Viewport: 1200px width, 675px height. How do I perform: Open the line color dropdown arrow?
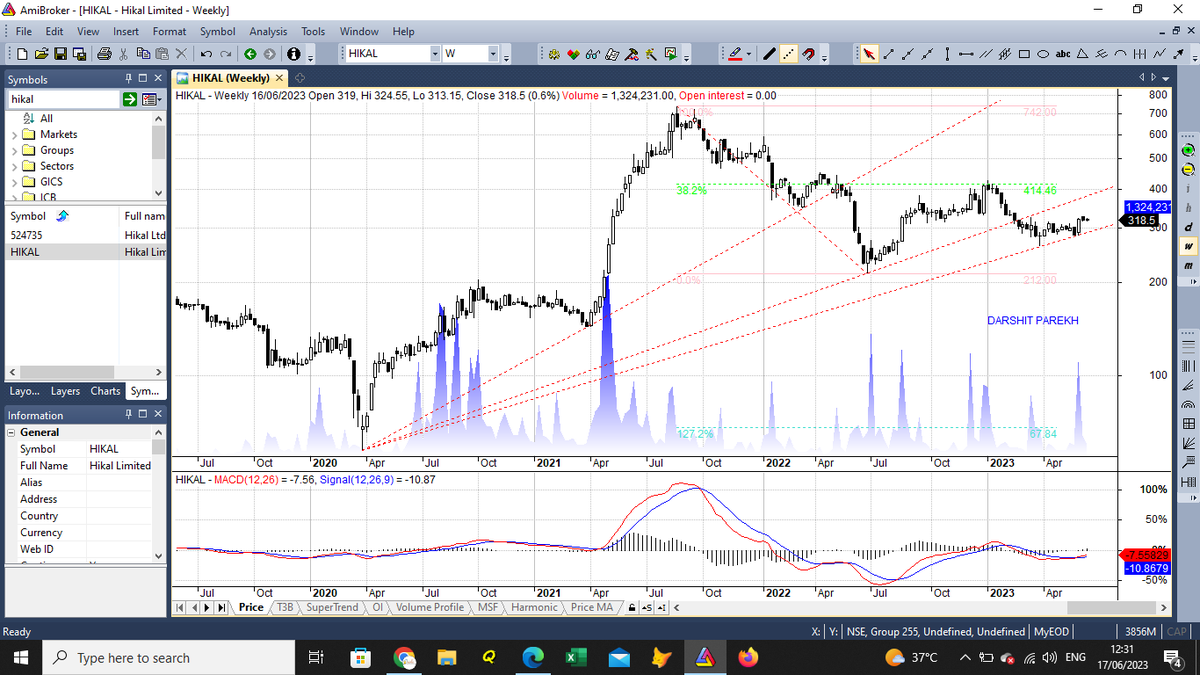749,54
